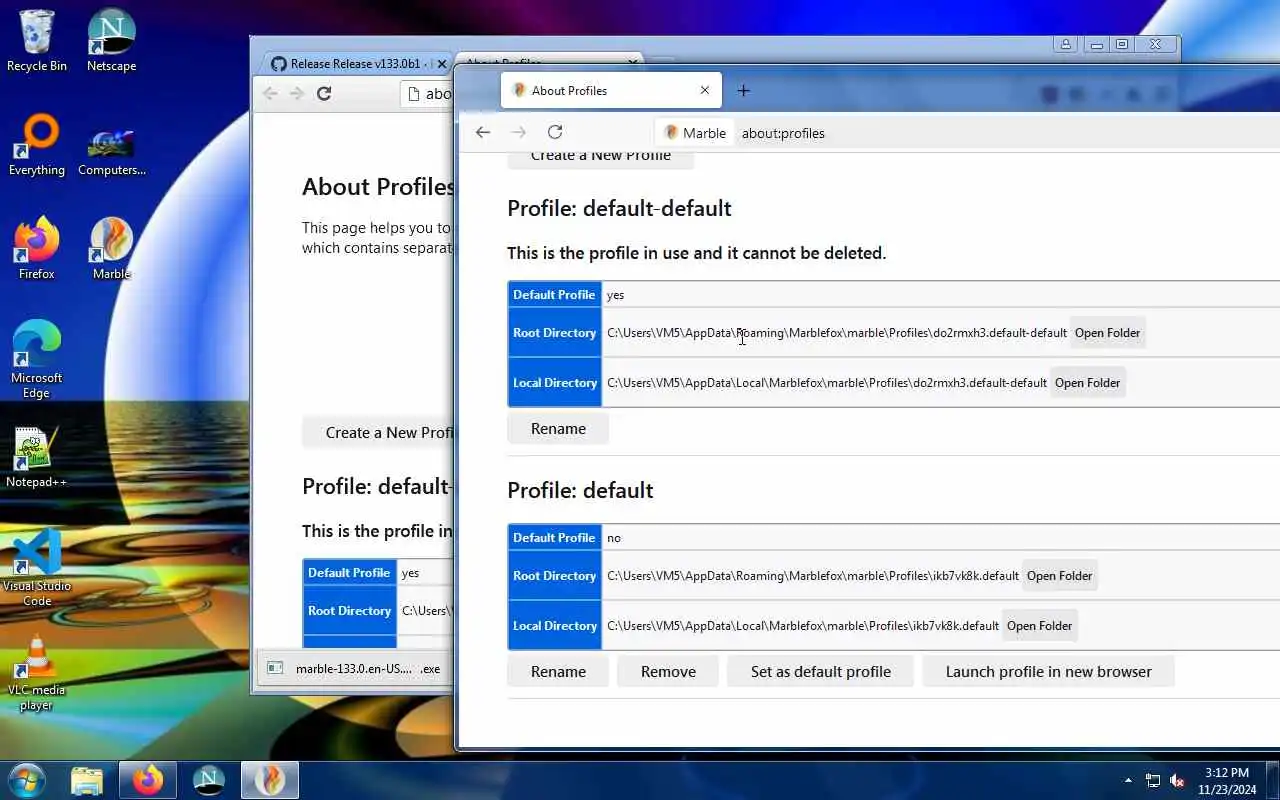Select the Release v133.0b1 tab in back window
The height and width of the screenshot is (800, 1280).
tap(358, 64)
